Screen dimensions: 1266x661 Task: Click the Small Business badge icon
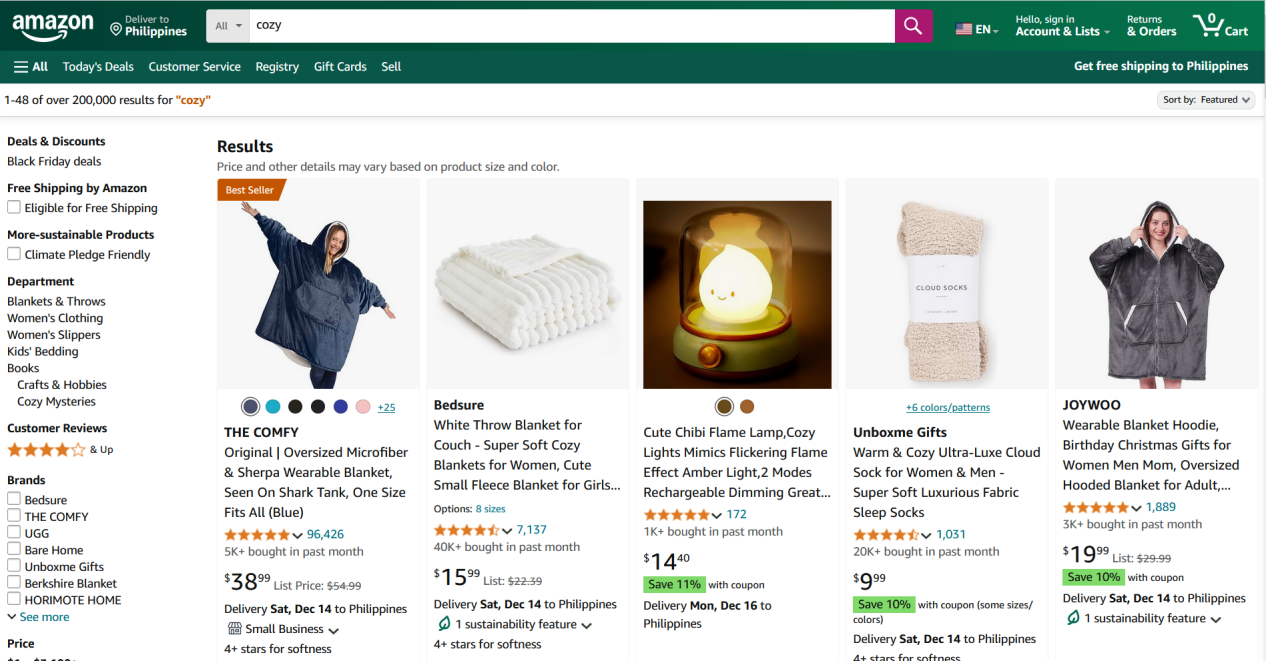click(235, 629)
